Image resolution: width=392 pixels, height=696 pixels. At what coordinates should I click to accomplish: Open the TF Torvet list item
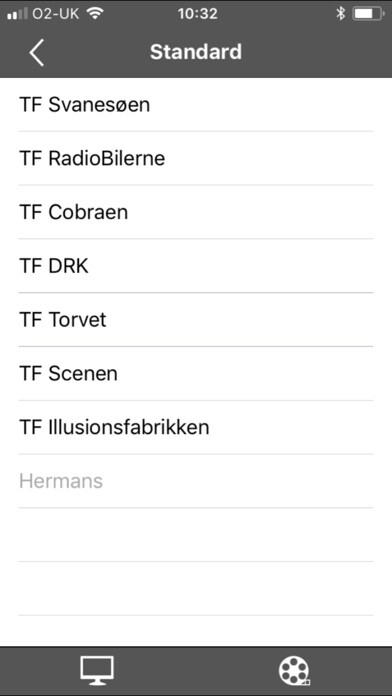196,320
